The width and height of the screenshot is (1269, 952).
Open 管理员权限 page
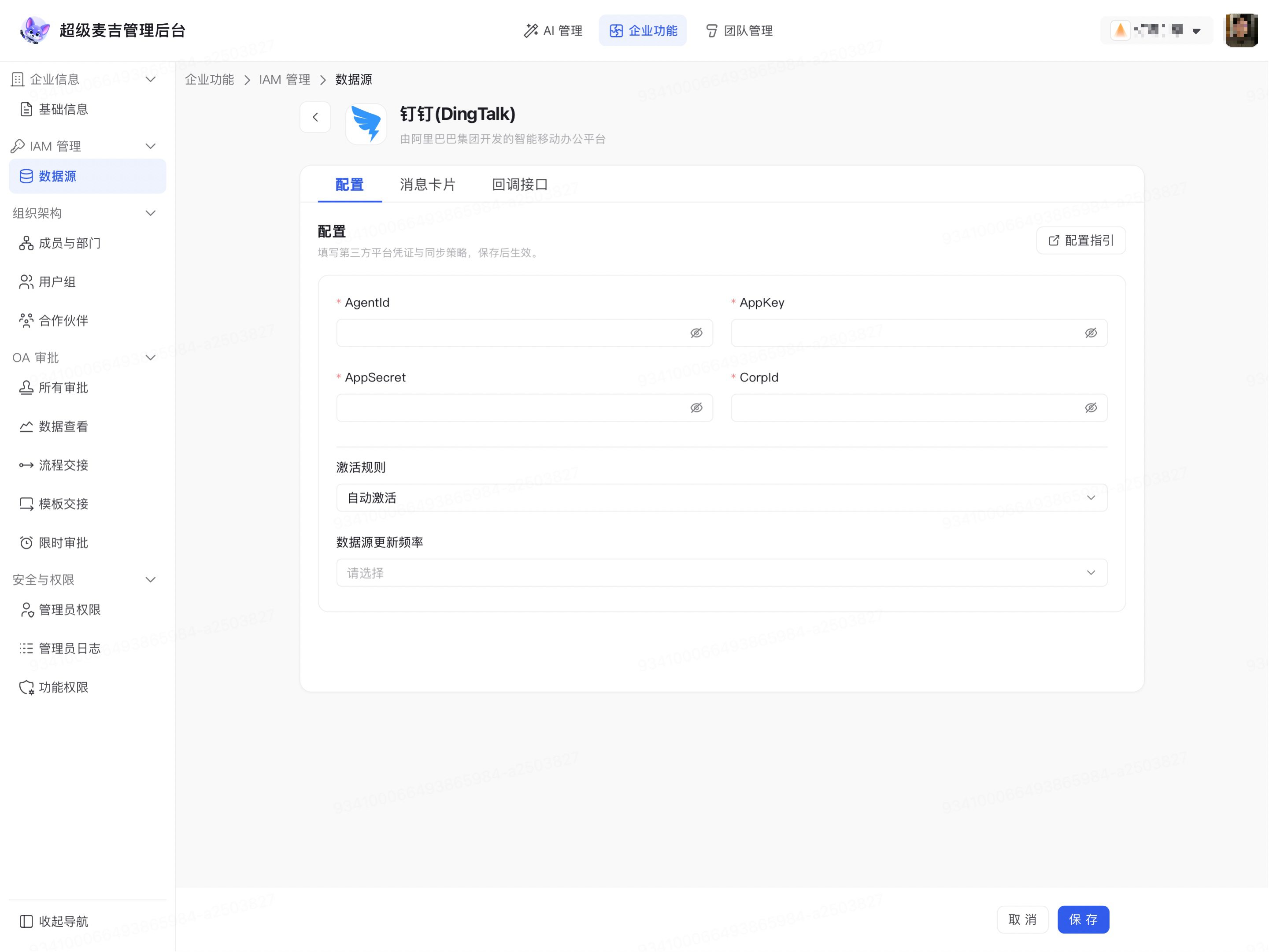87,610
